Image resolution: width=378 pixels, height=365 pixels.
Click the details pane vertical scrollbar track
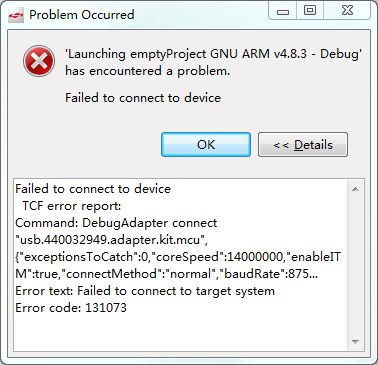pyautogui.click(x=355, y=265)
